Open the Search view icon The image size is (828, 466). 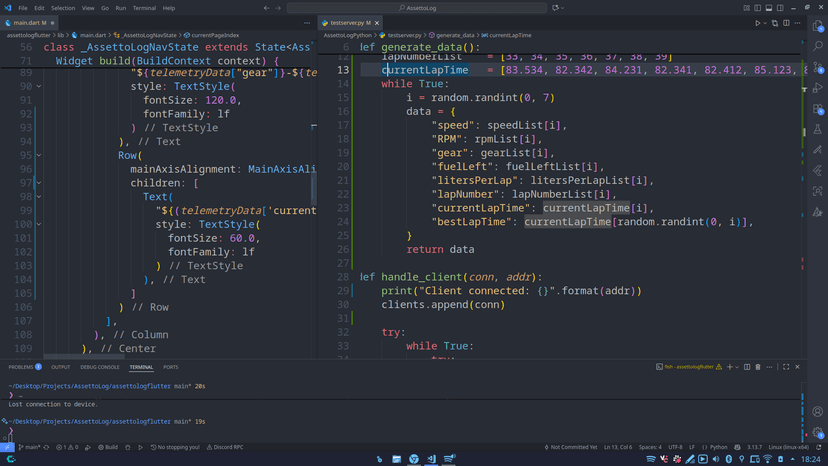tap(817, 46)
